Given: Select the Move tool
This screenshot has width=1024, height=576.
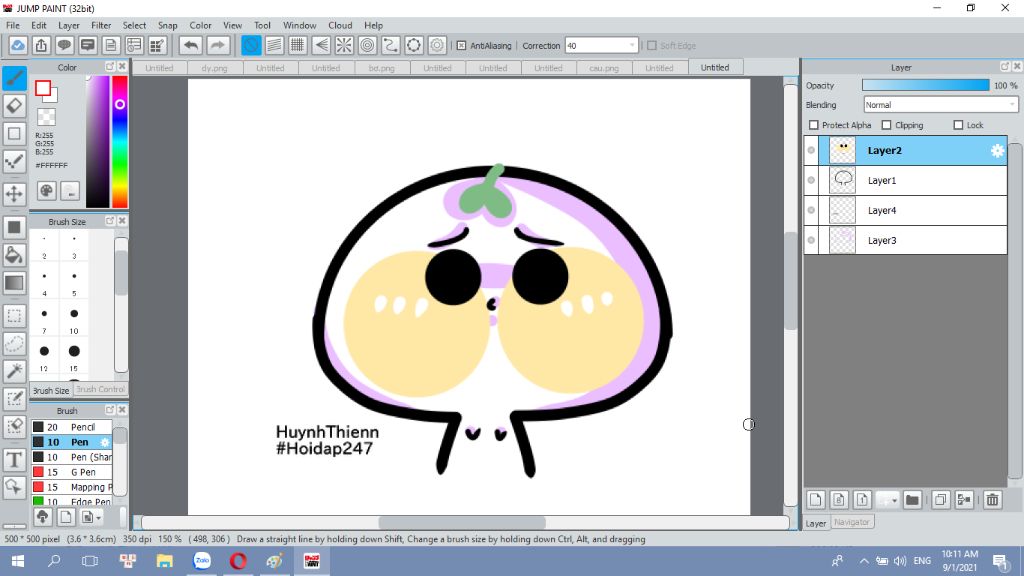Looking at the screenshot, I should 14,194.
